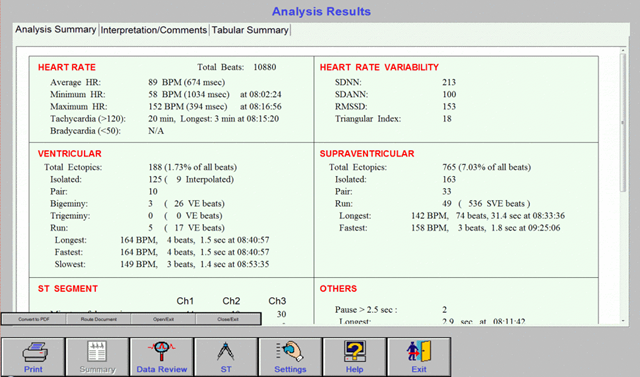Click the Close/Exit button

pos(228,319)
